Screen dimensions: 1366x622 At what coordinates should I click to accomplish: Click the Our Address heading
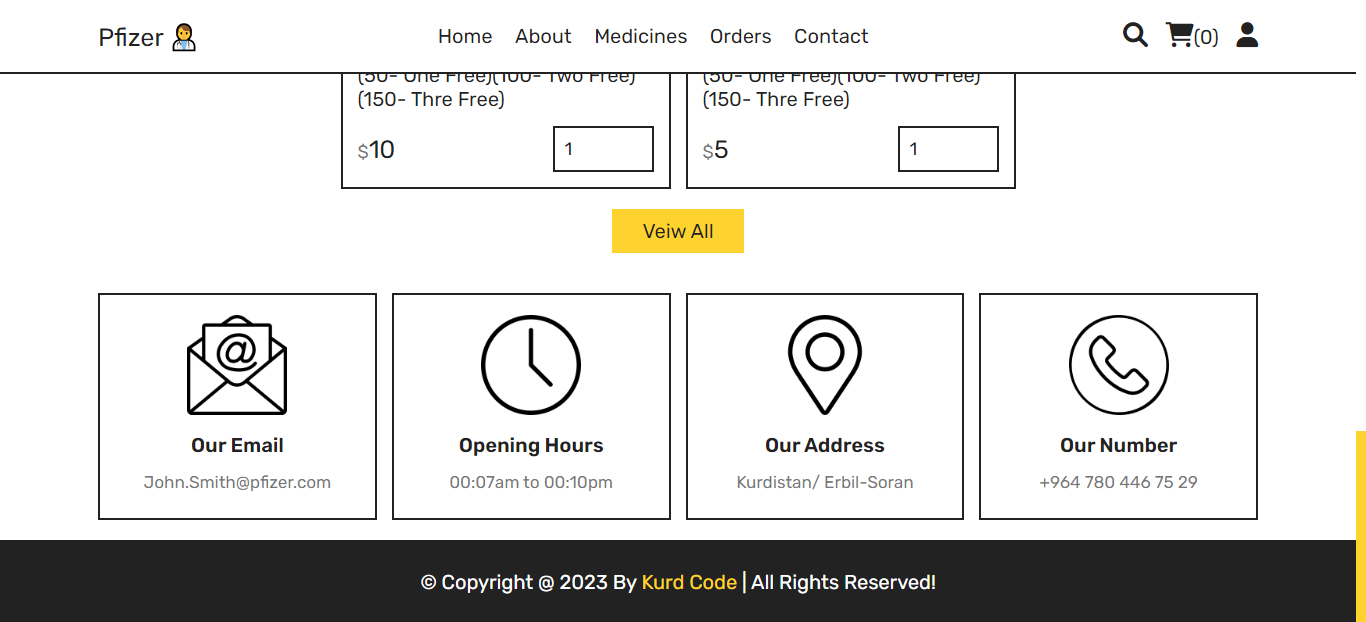[825, 445]
